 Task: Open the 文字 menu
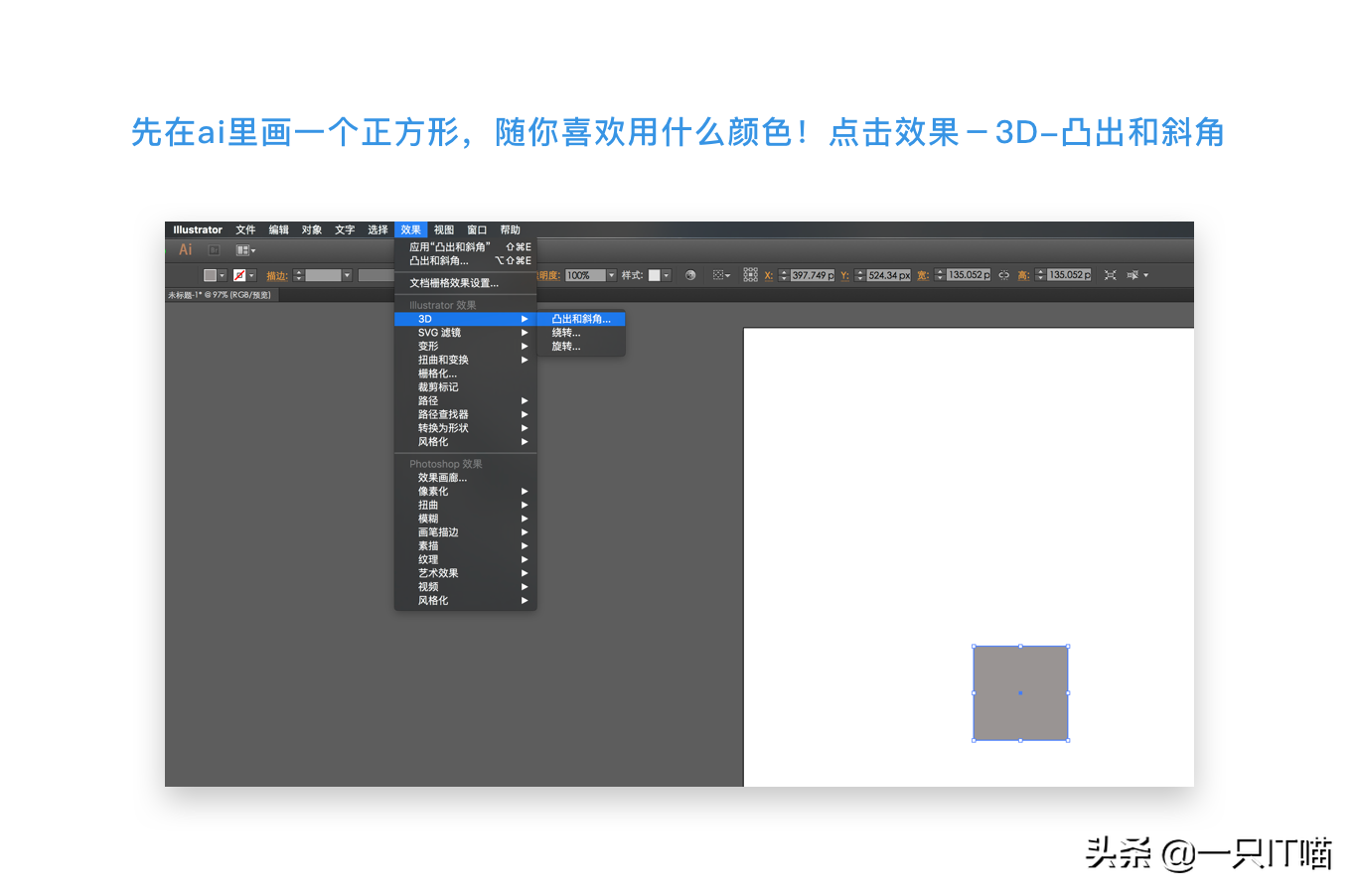pyautogui.click(x=345, y=229)
